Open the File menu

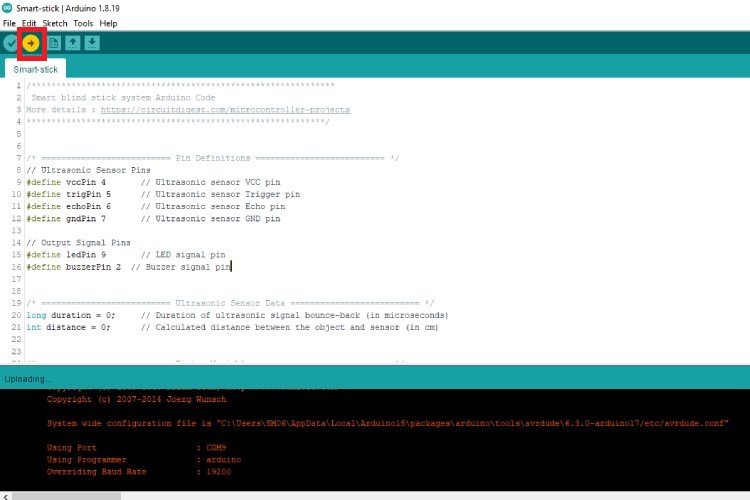point(9,23)
